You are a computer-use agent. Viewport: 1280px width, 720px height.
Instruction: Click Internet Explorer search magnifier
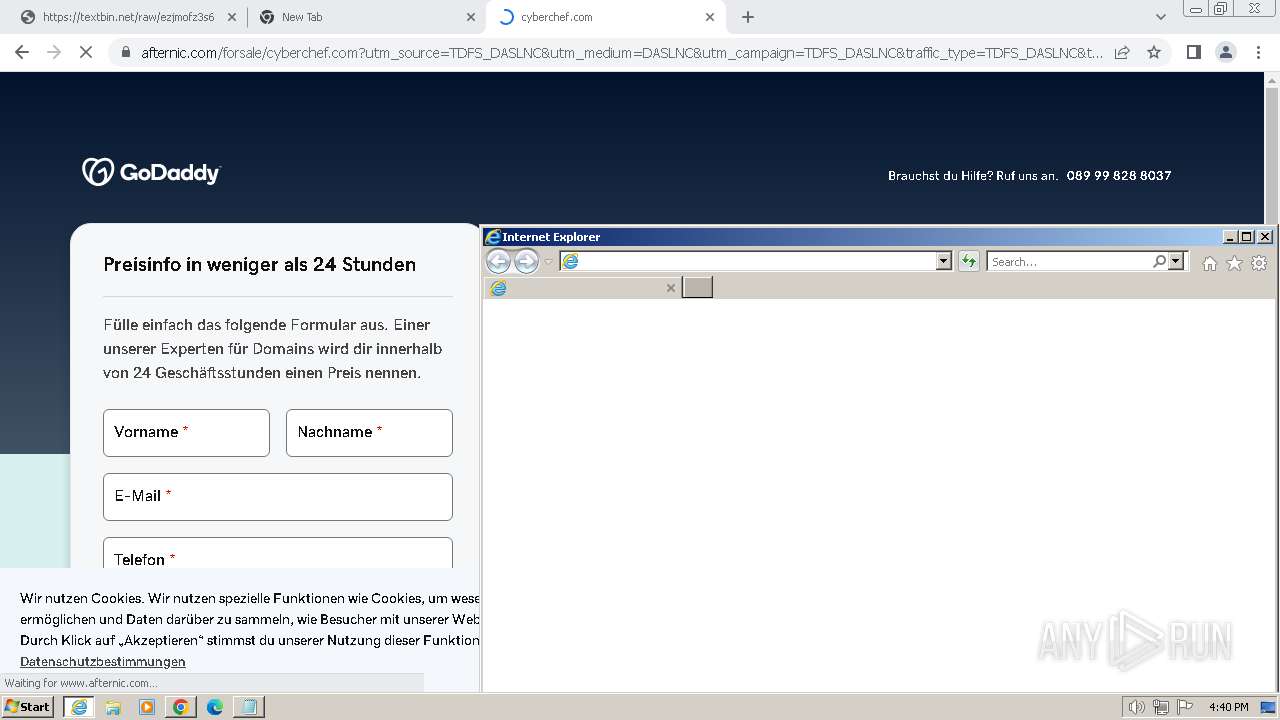pos(1159,261)
